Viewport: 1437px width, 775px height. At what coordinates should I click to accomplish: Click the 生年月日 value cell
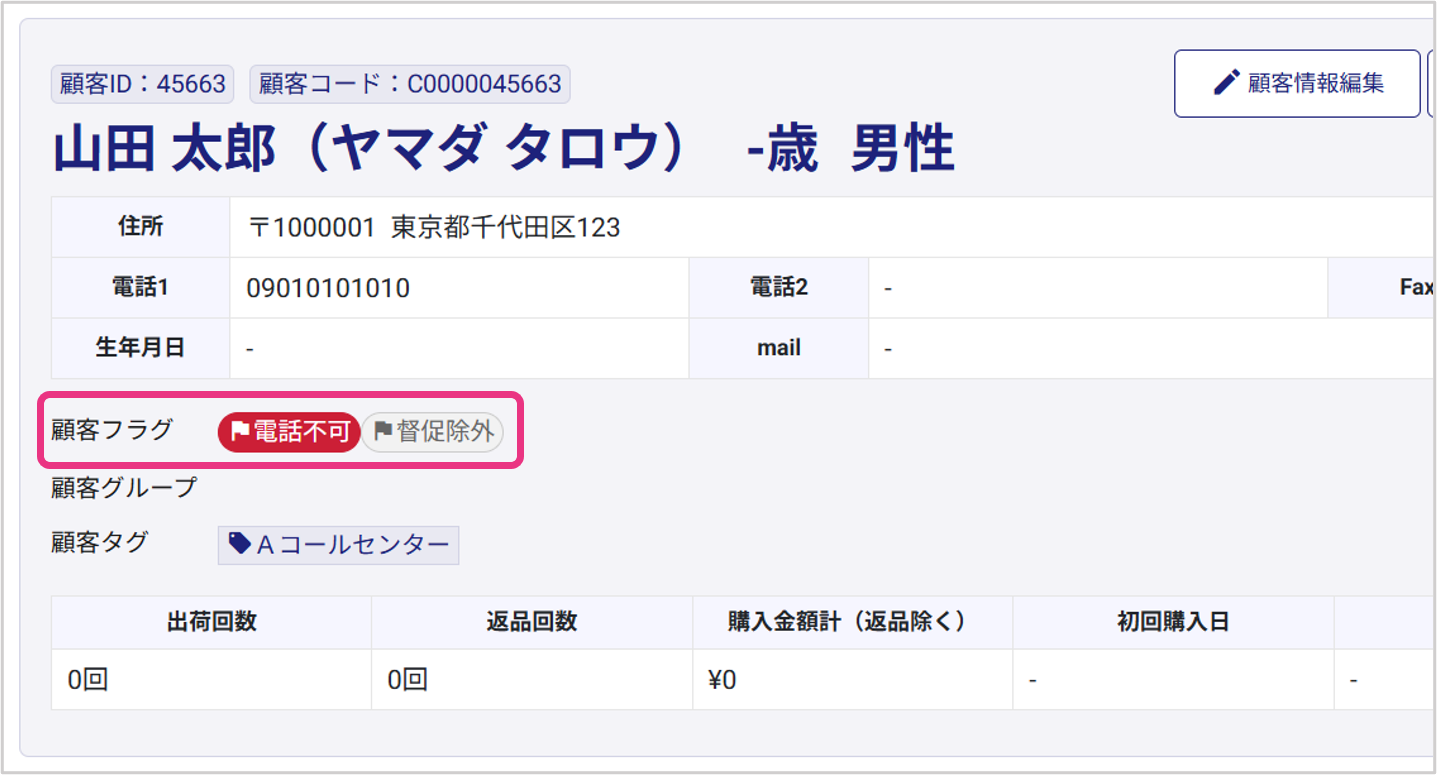[x=459, y=349]
